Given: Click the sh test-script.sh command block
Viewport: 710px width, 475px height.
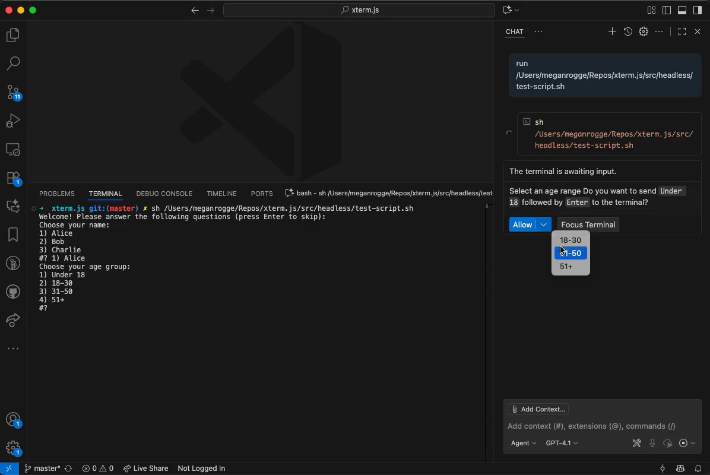Looking at the screenshot, I should pos(609,134).
